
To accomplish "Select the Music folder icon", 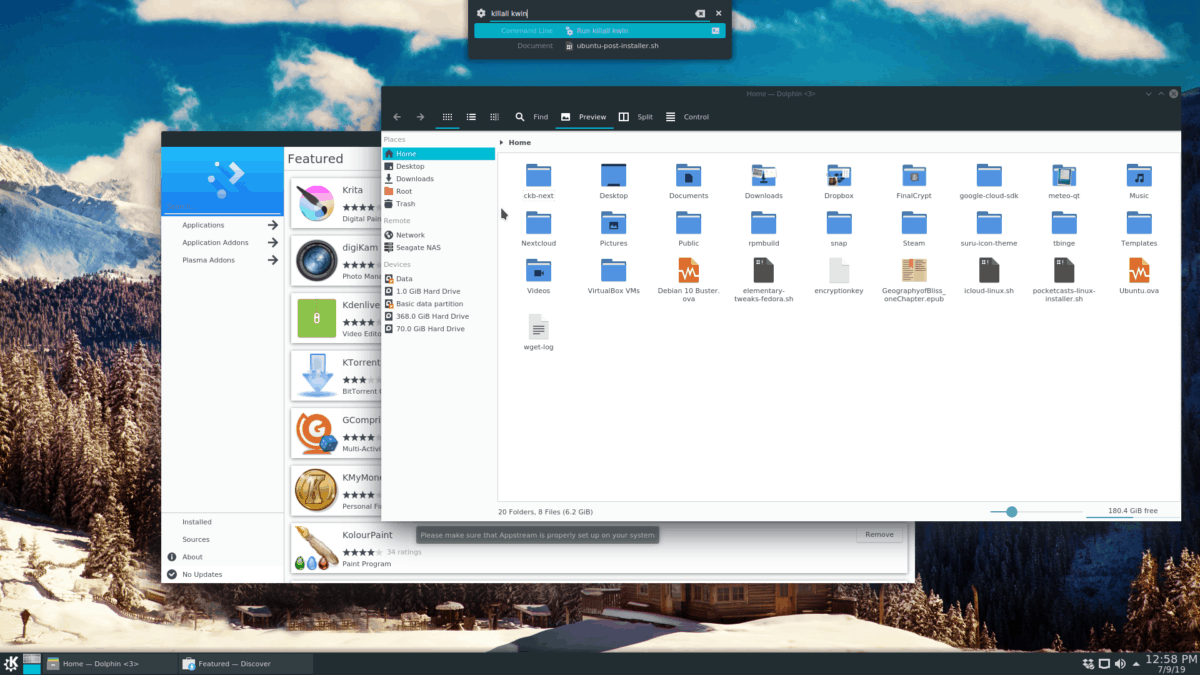I will pos(1139,176).
